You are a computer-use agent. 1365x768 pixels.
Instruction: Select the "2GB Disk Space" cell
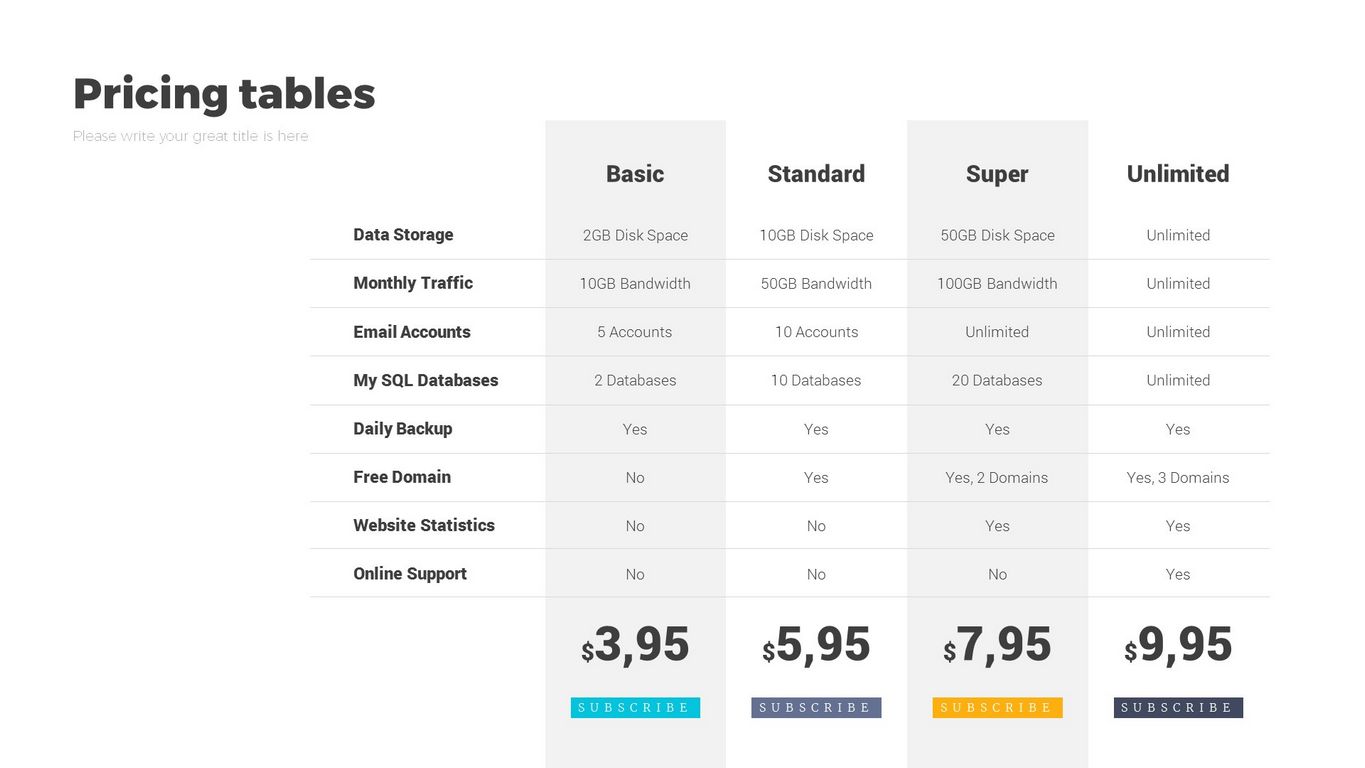coord(635,236)
